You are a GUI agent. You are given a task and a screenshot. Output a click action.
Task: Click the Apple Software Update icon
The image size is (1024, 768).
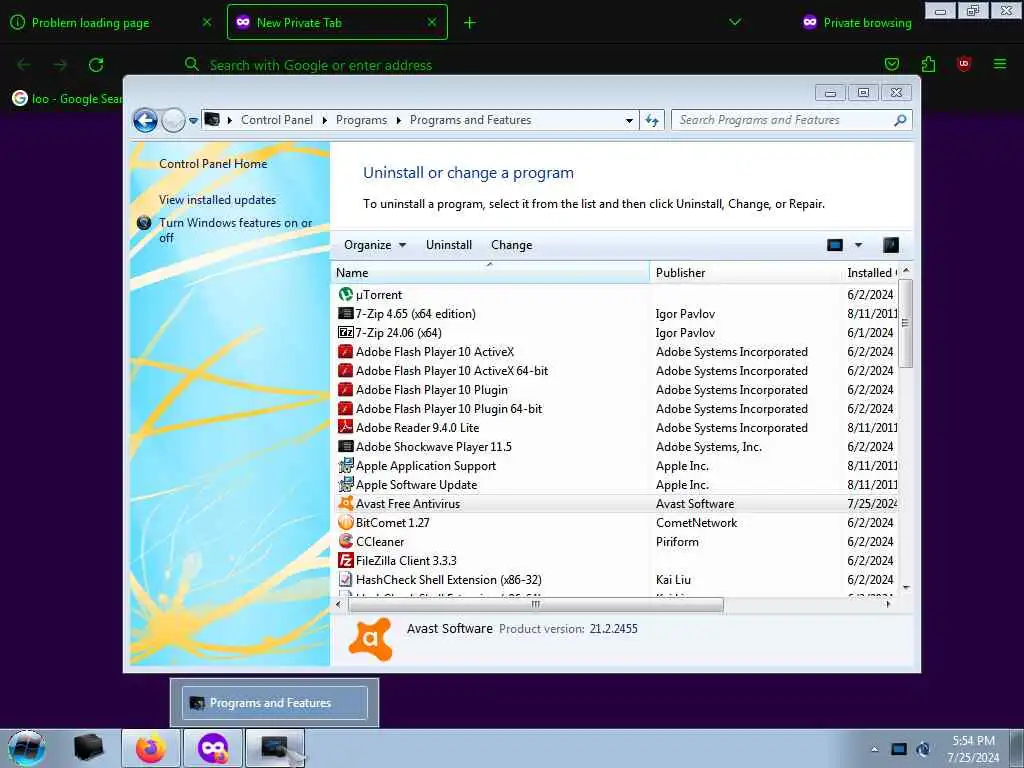click(345, 485)
